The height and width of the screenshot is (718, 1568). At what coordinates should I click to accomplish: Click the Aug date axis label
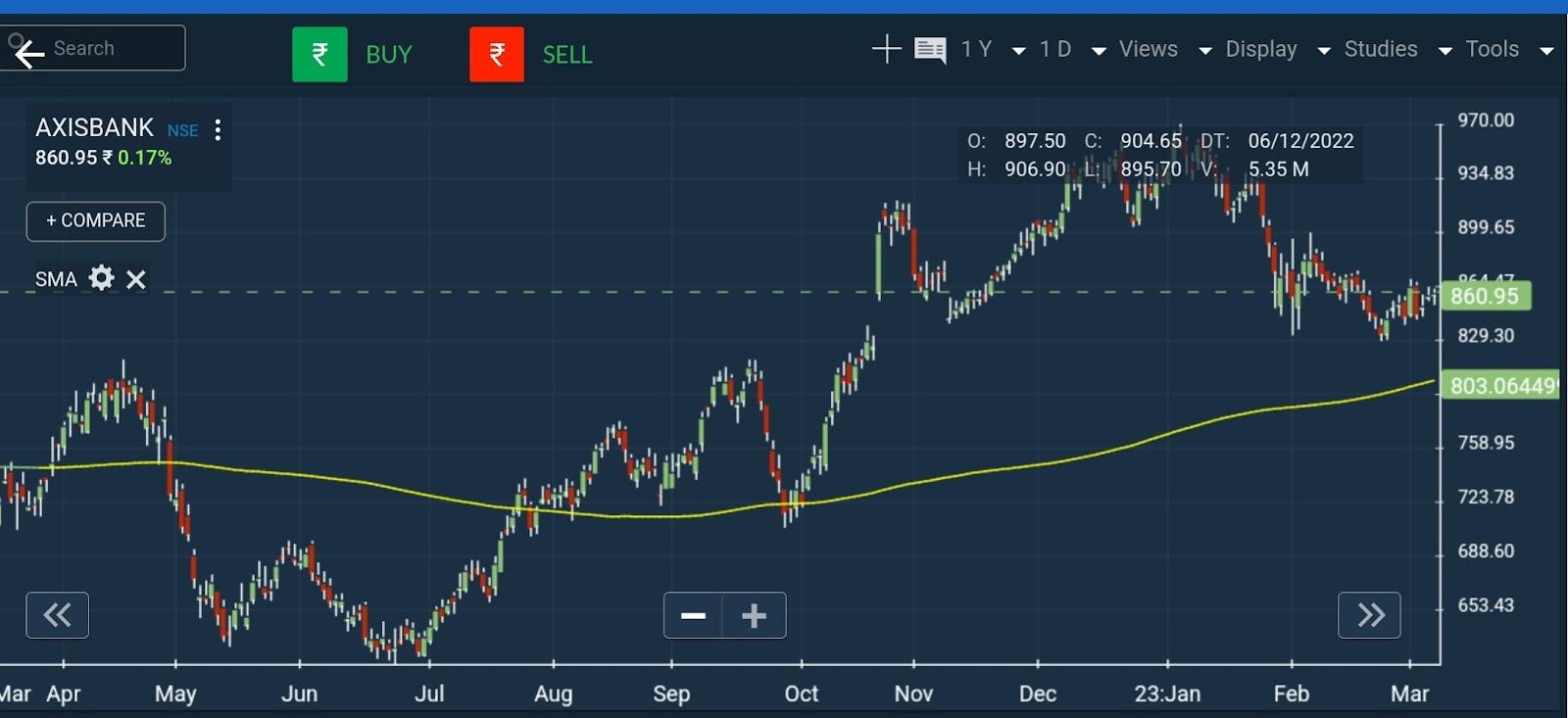point(554,694)
